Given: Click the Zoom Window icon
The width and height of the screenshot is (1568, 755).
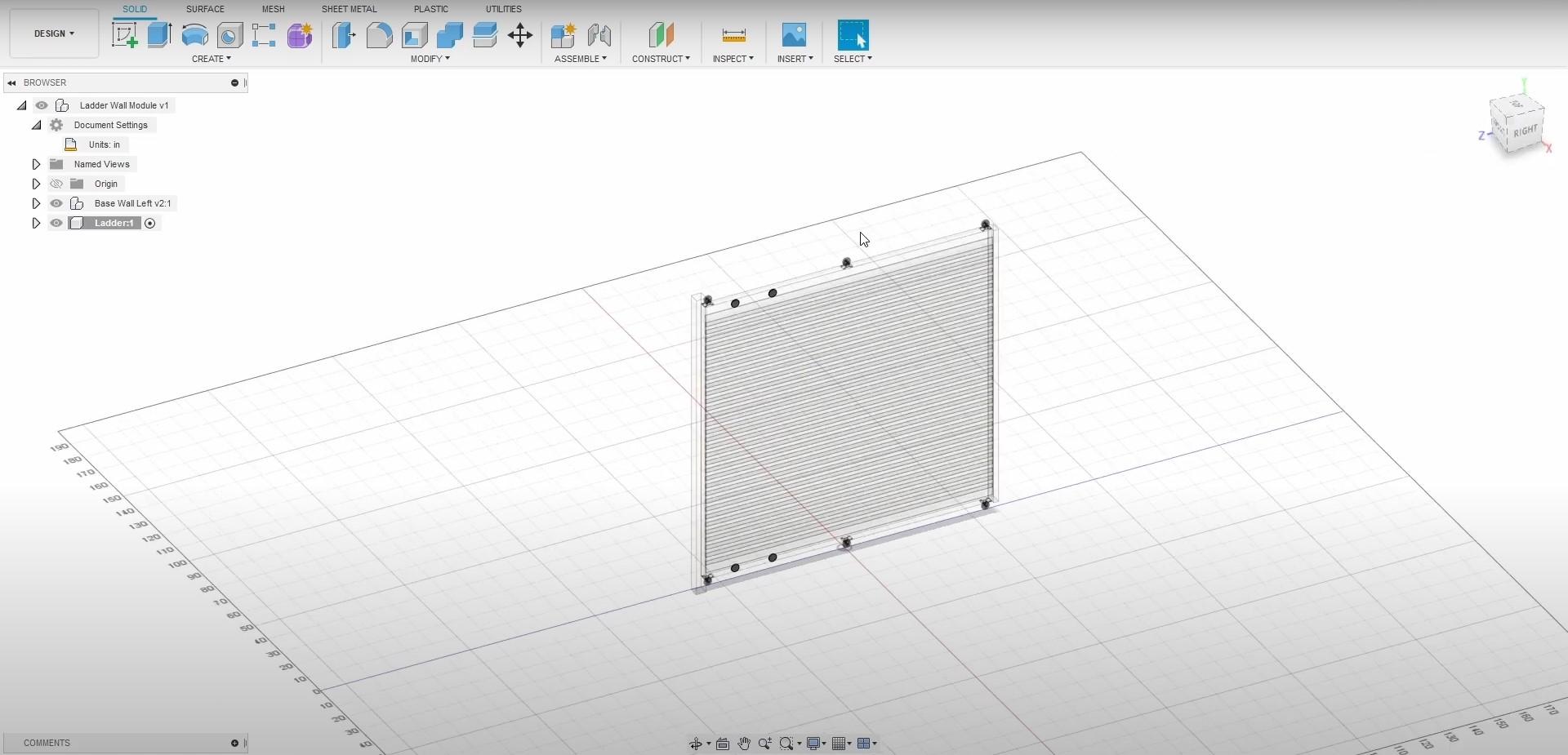Looking at the screenshot, I should [x=786, y=744].
